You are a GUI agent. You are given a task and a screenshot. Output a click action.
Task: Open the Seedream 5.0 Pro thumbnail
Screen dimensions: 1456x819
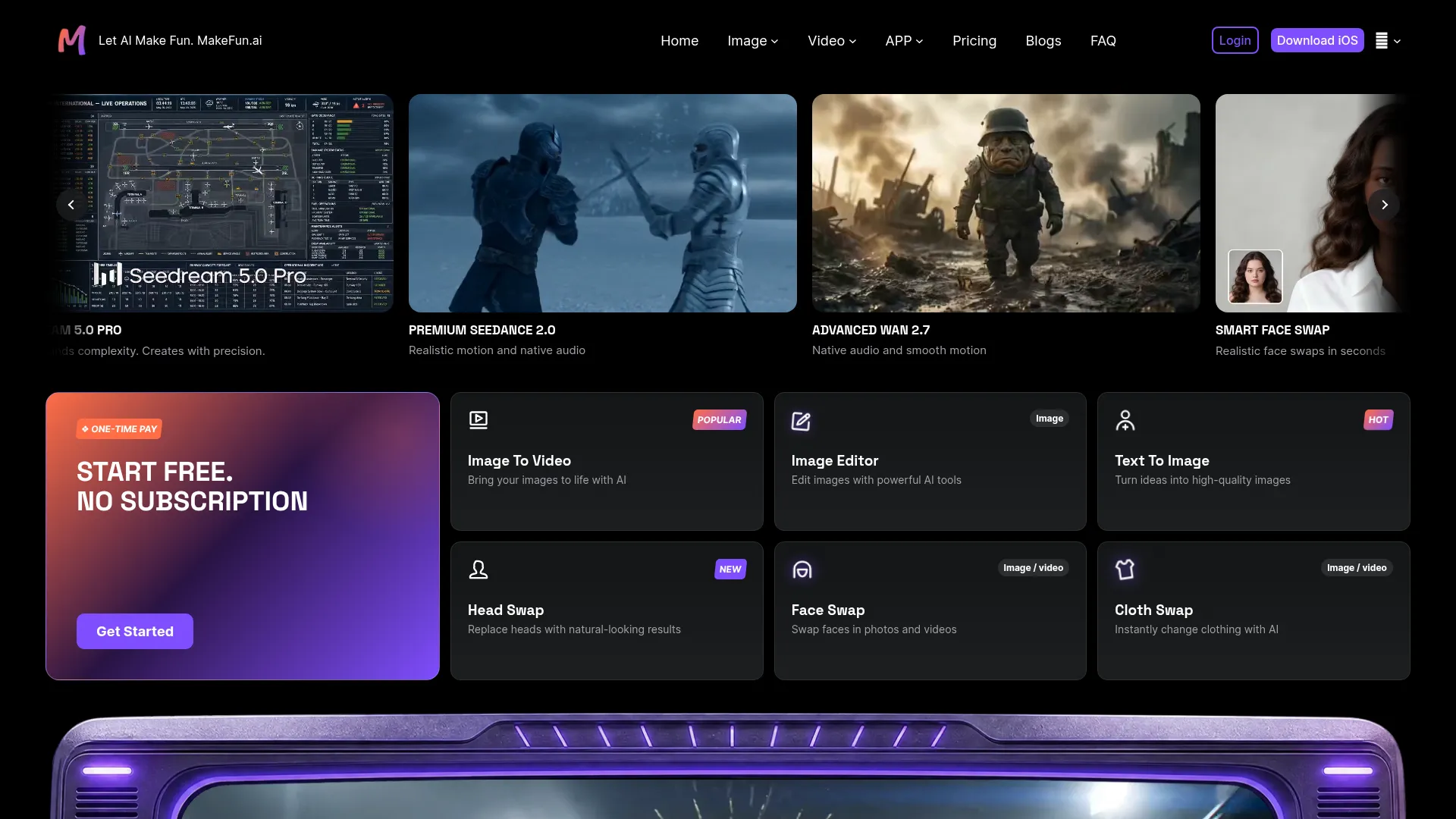coord(220,203)
